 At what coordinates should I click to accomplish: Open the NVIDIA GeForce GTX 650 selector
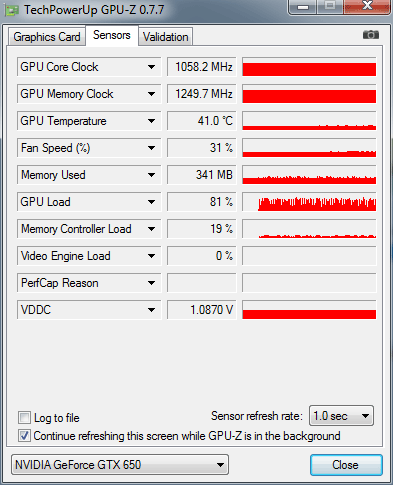(x=120, y=465)
